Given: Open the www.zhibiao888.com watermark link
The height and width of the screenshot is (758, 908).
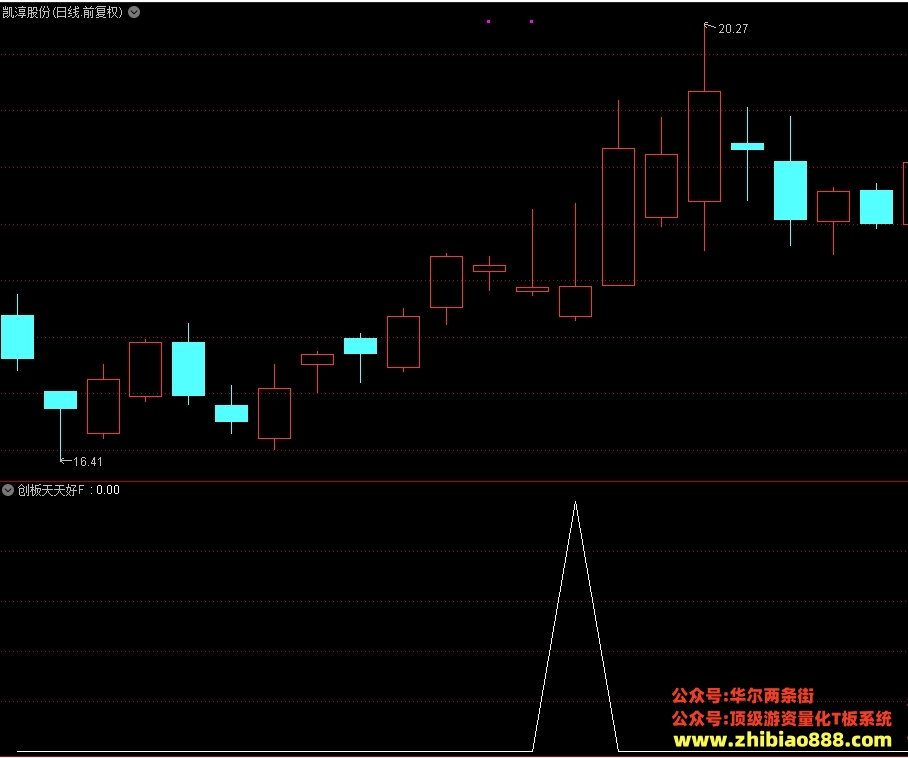Looking at the screenshot, I should 782,740.
